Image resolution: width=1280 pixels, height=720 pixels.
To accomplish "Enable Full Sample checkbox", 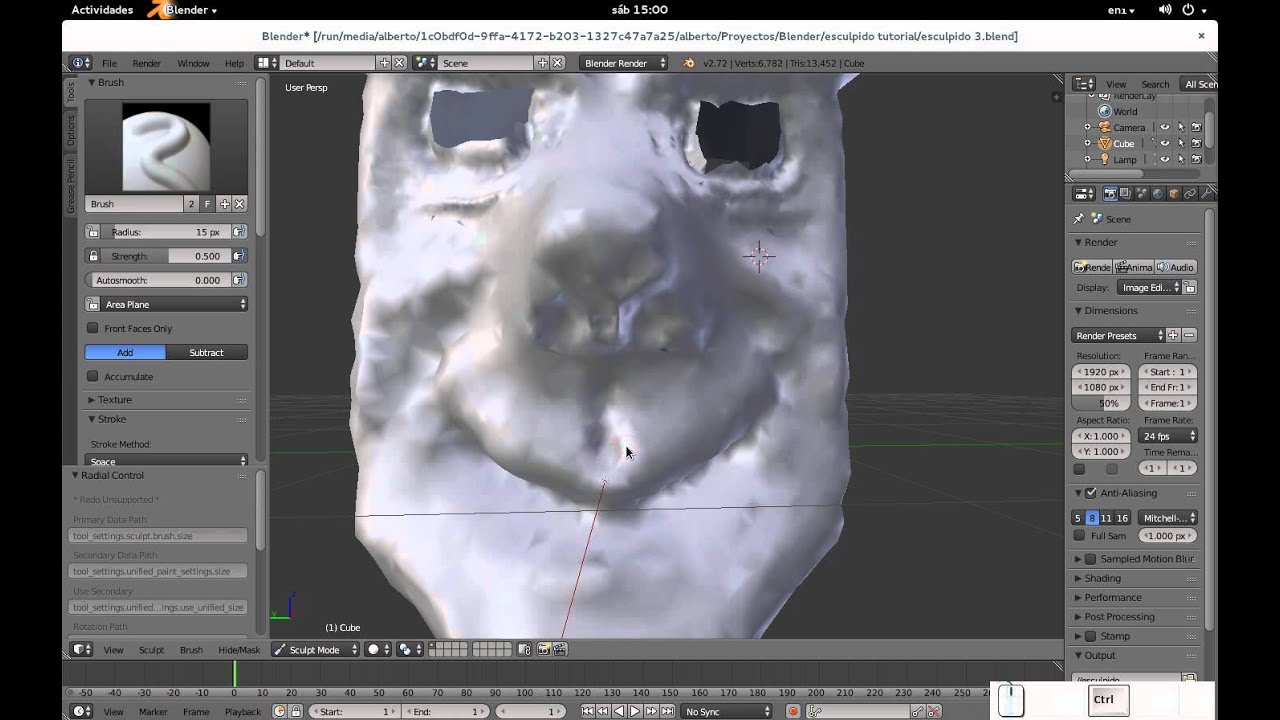I will 1079,536.
